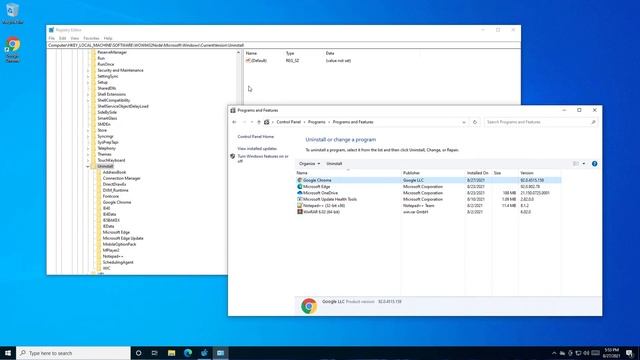Image resolution: width=640 pixels, height=360 pixels.
Task: Open the Favorites menu in Registry Editor
Action: coord(91,38)
